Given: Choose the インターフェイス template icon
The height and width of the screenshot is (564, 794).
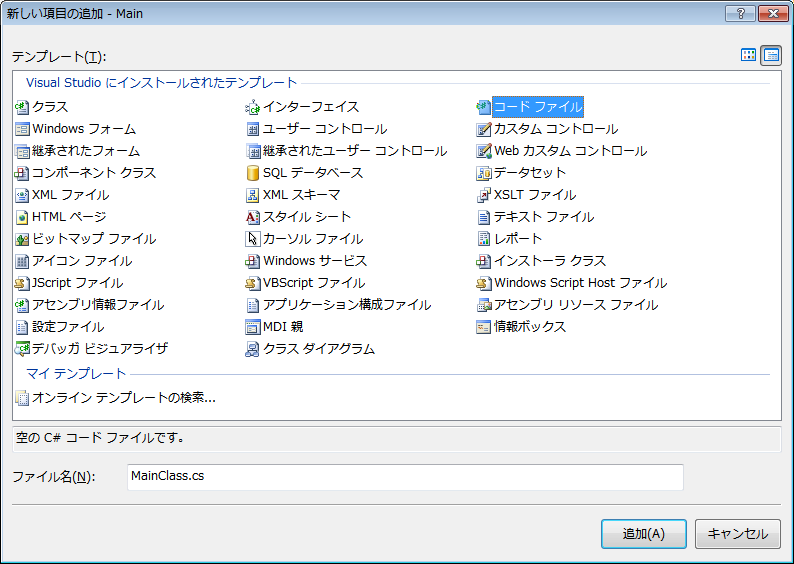Looking at the screenshot, I should click(252, 107).
